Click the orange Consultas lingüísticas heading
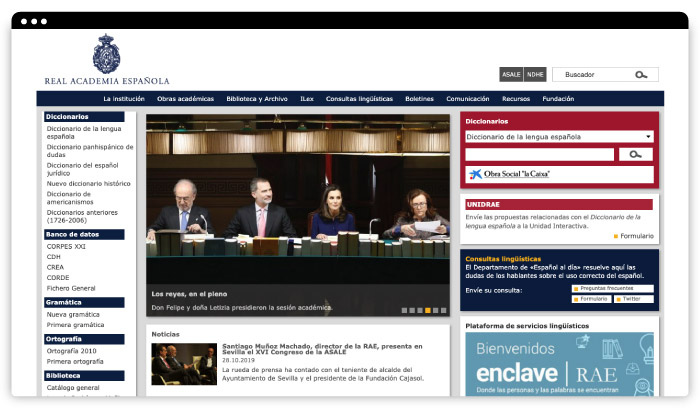The width and height of the screenshot is (700, 408). click(503, 259)
